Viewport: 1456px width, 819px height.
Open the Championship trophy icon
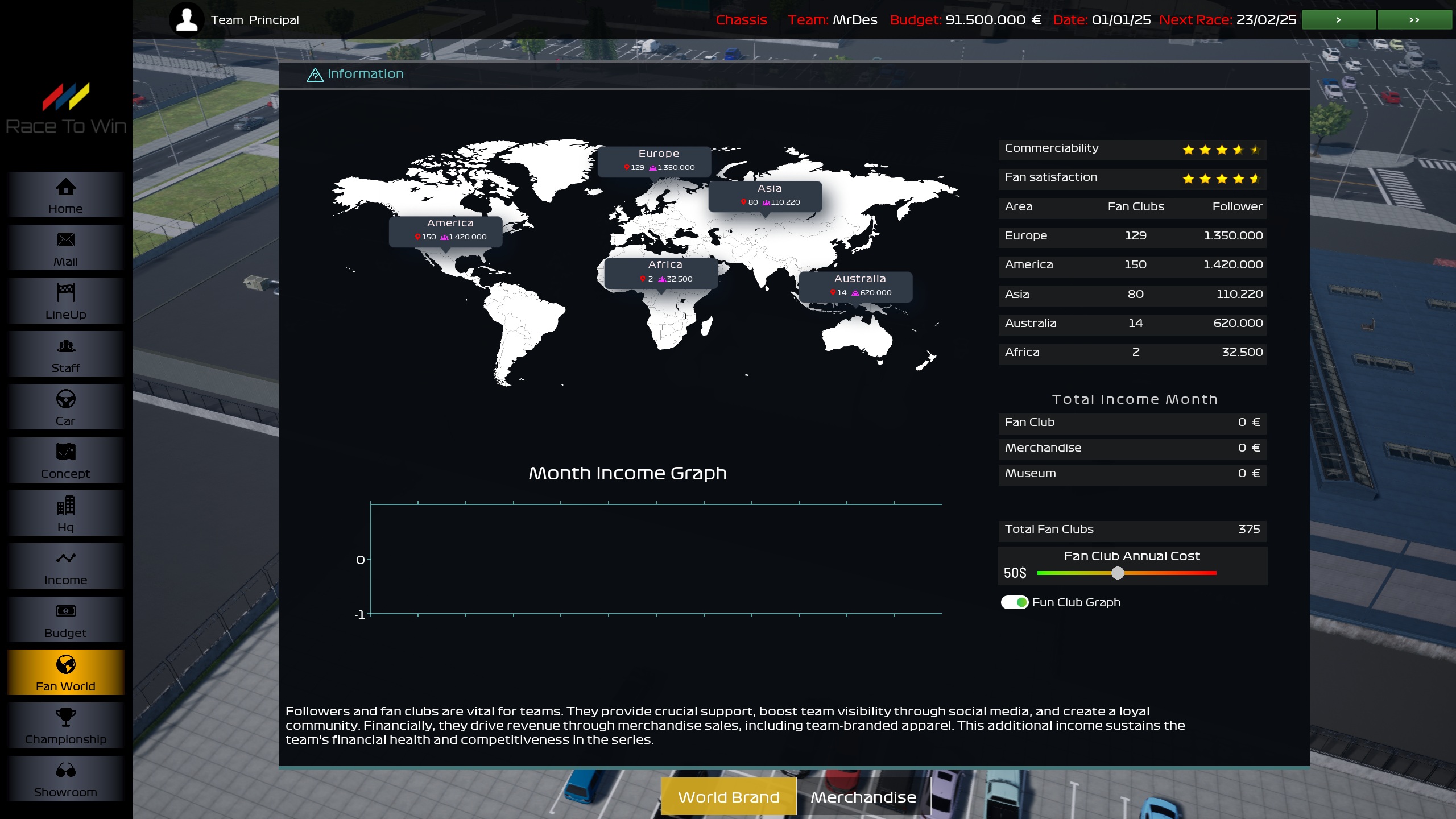pyautogui.click(x=65, y=717)
